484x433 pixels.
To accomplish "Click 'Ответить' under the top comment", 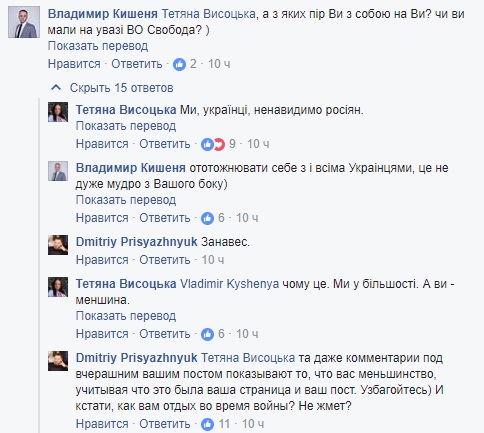I will (137, 64).
